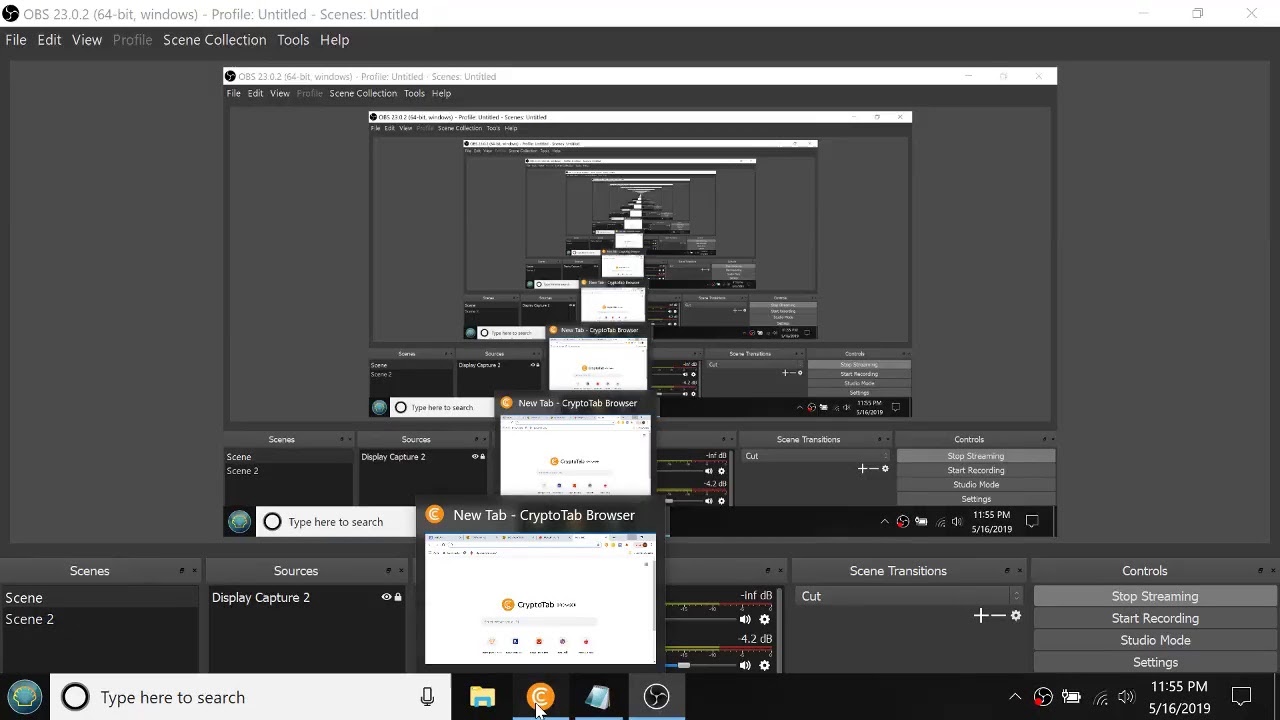Click the -Inf dB level readout
The height and width of the screenshot is (720, 1280).
[x=756, y=596]
